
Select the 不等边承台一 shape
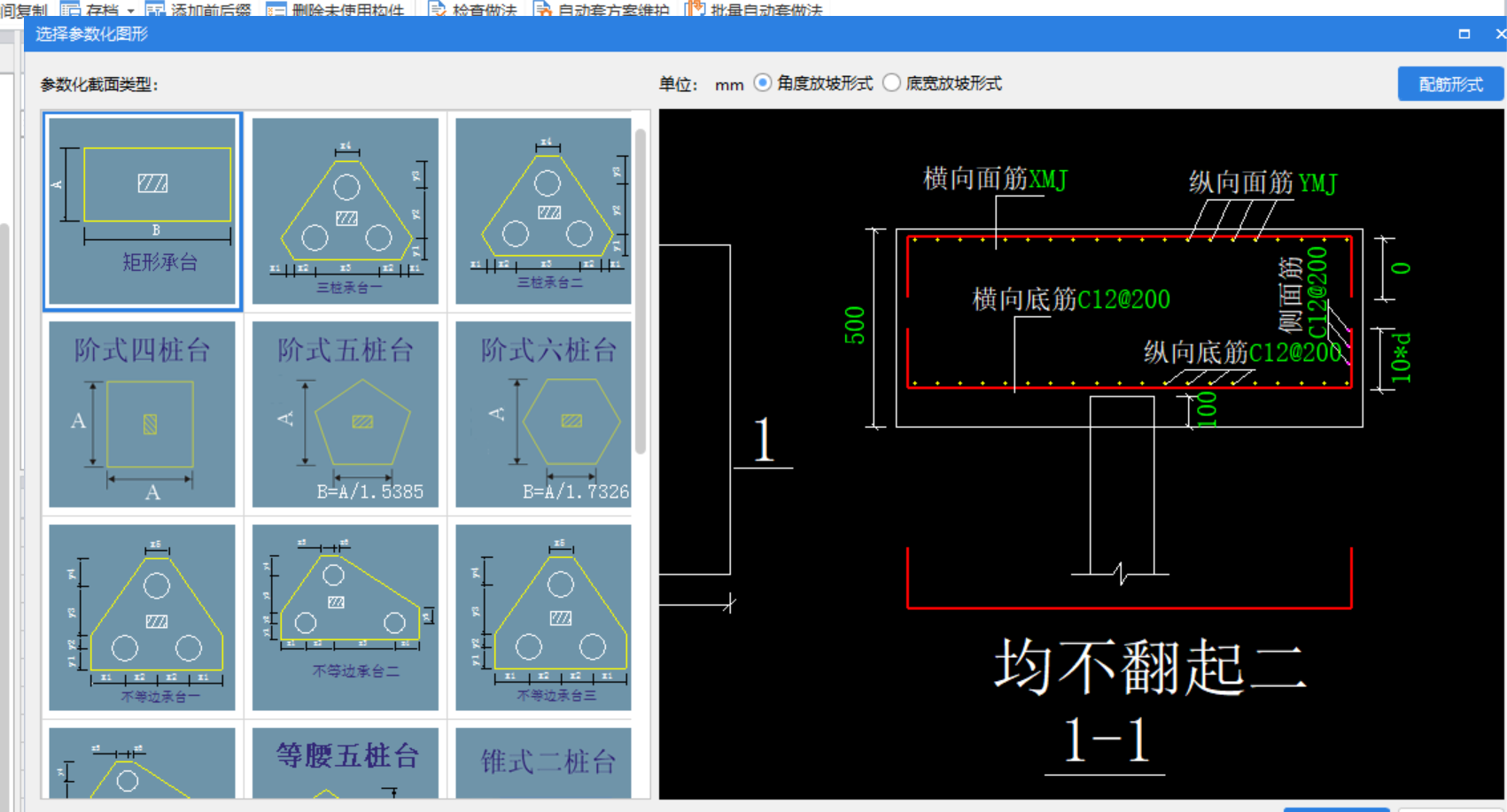click(142, 617)
